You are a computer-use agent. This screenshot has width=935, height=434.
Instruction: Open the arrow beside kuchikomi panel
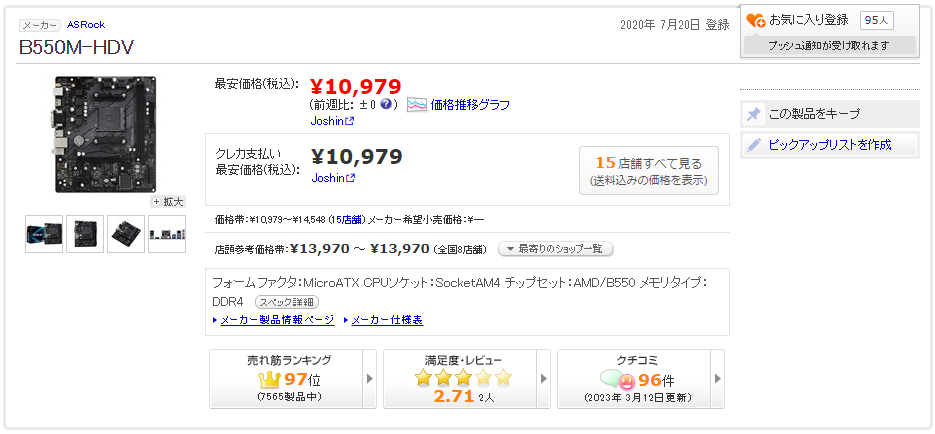click(x=716, y=379)
